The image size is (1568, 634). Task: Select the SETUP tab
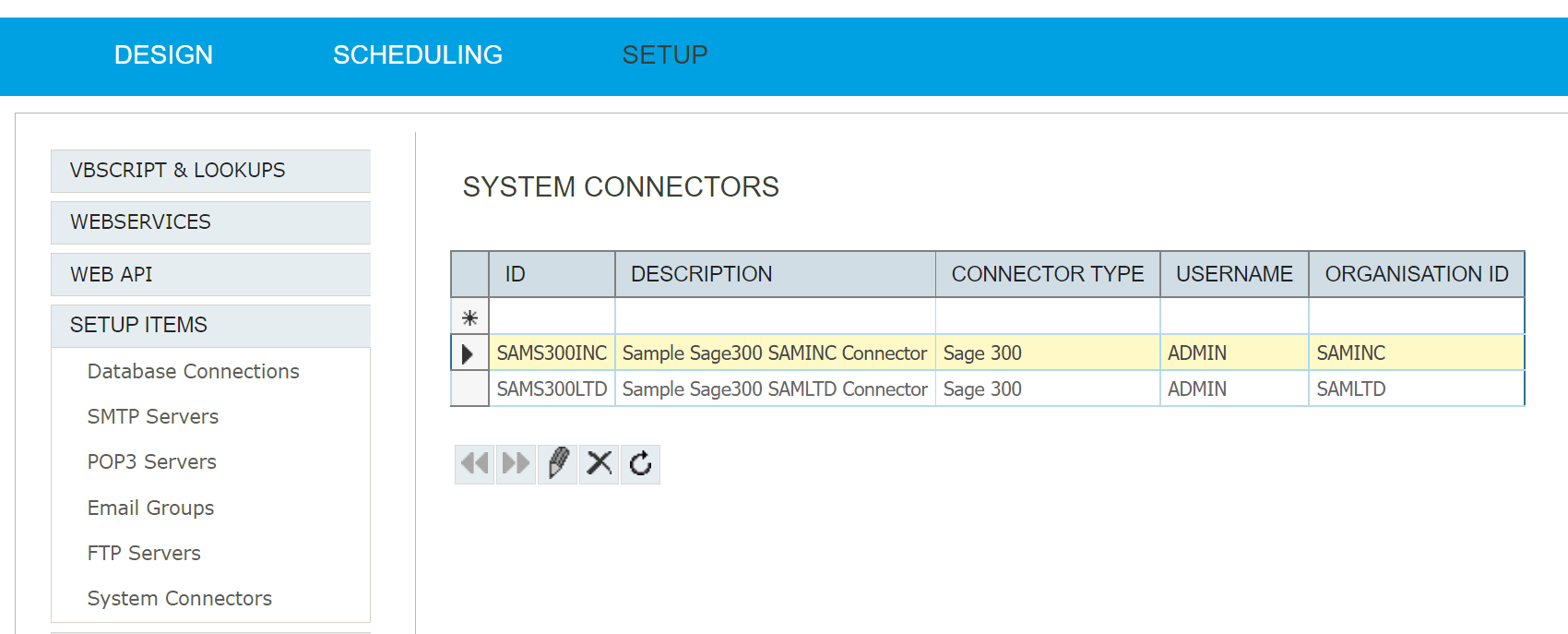tap(664, 55)
